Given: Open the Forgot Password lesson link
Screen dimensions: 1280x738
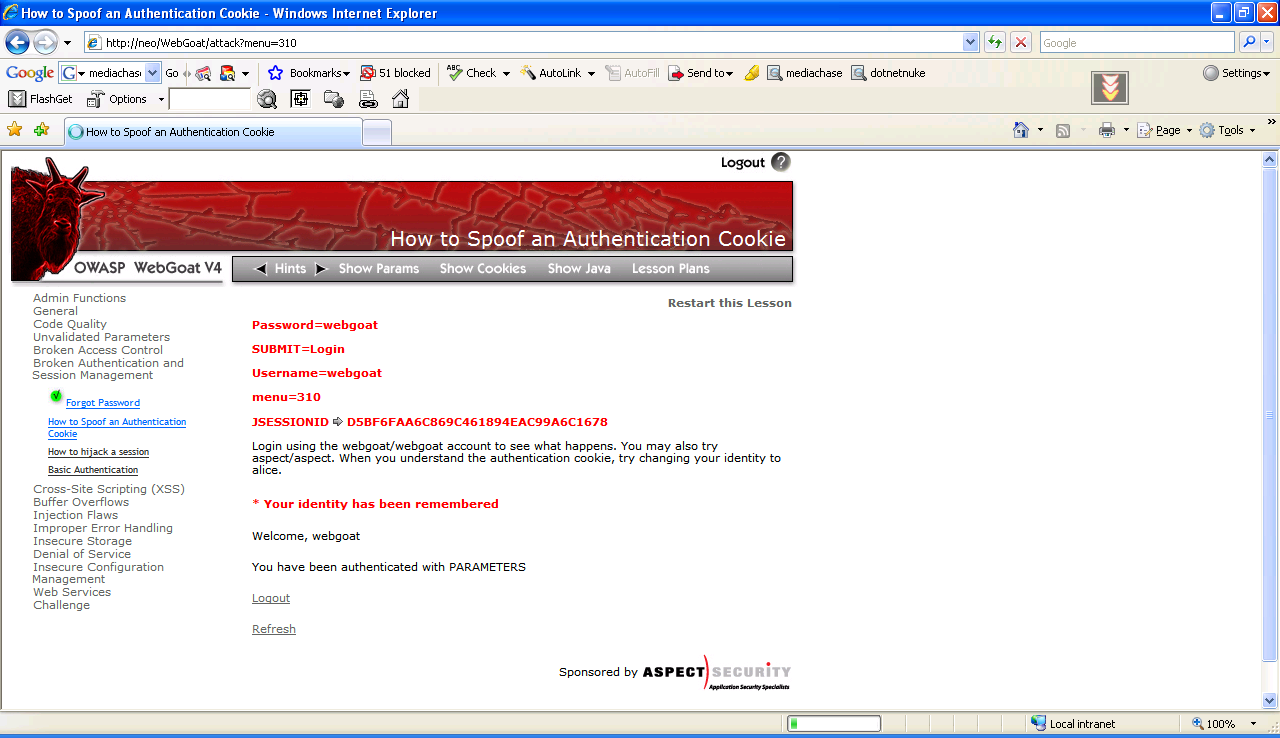Looking at the screenshot, I should coord(102,403).
